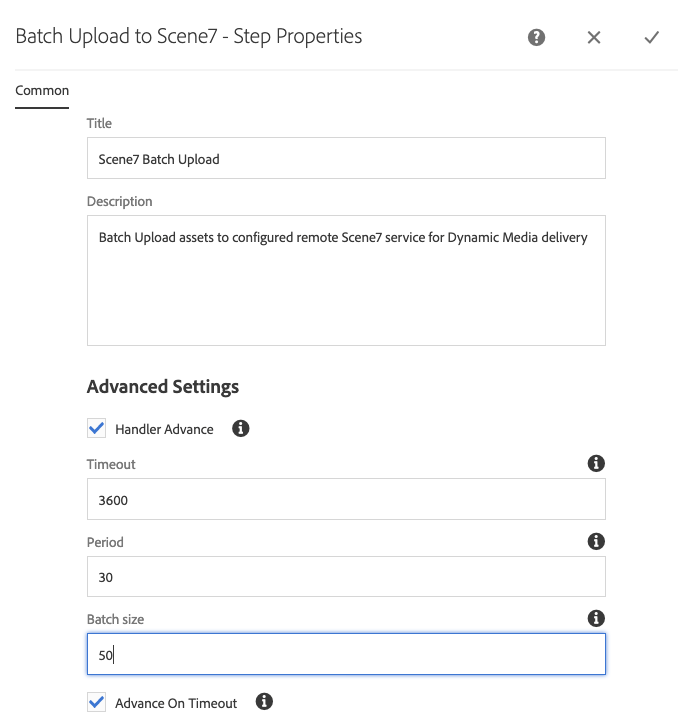The width and height of the screenshot is (692, 728).
Task: Click the Batch size input field
Action: pyautogui.click(x=346, y=656)
